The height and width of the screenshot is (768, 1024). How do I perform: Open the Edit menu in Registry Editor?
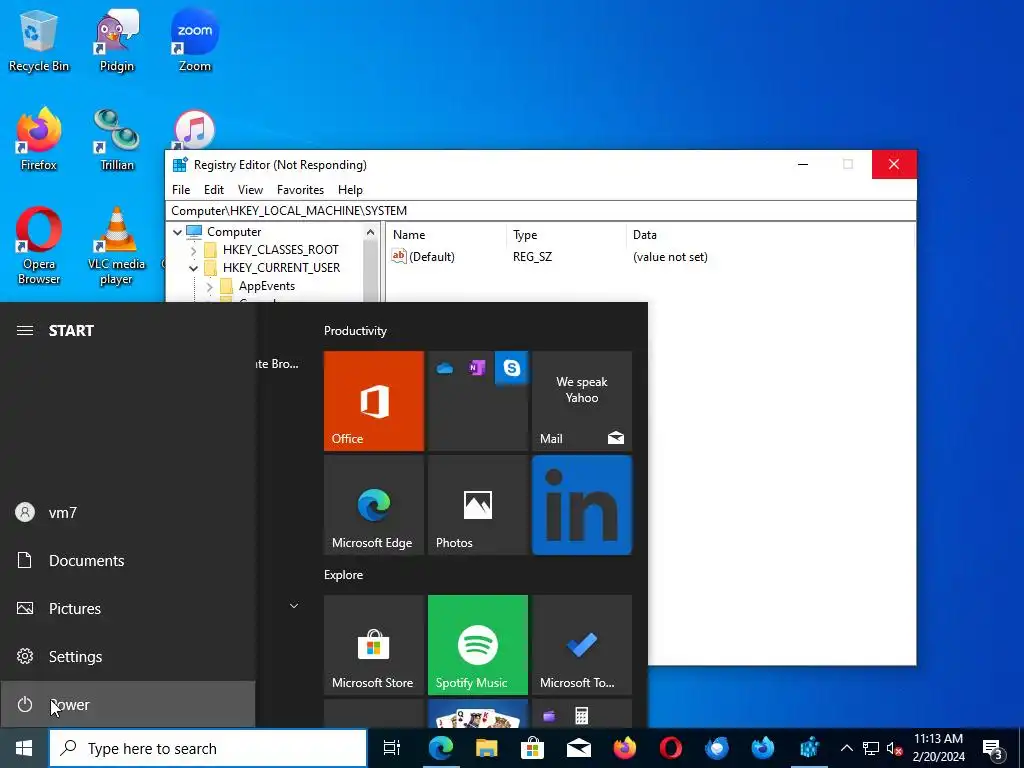point(214,190)
